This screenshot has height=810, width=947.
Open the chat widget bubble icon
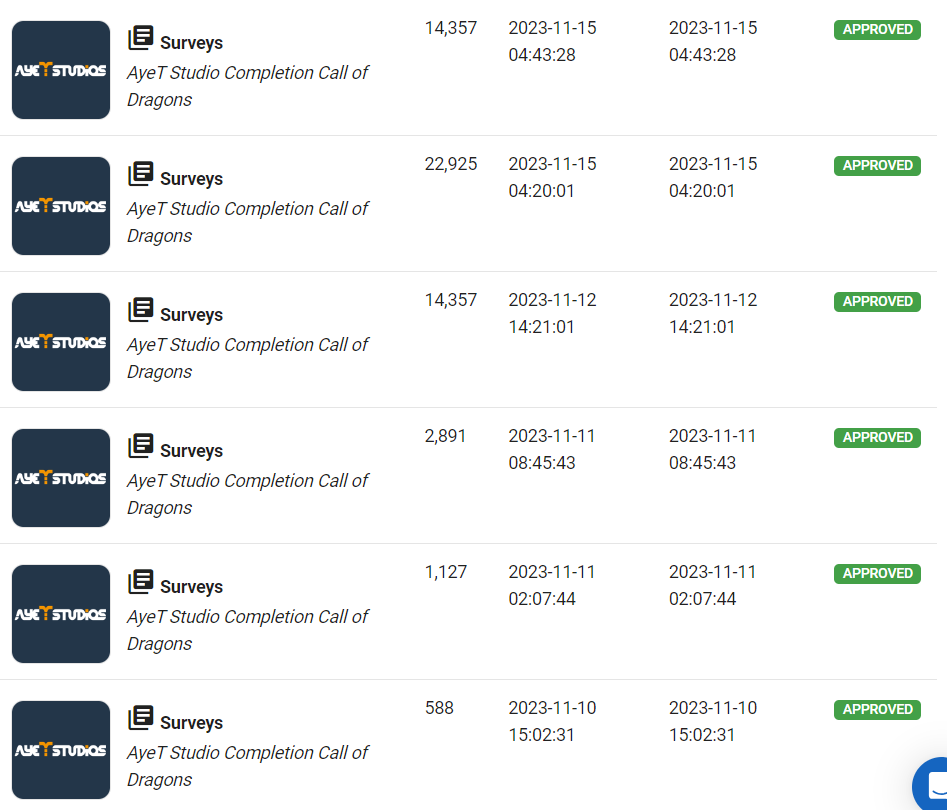coord(933,785)
